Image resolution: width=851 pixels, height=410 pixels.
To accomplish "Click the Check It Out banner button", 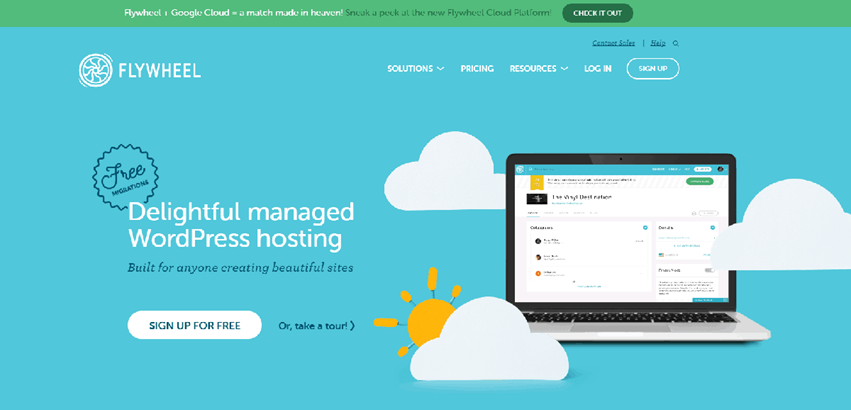I will (598, 13).
